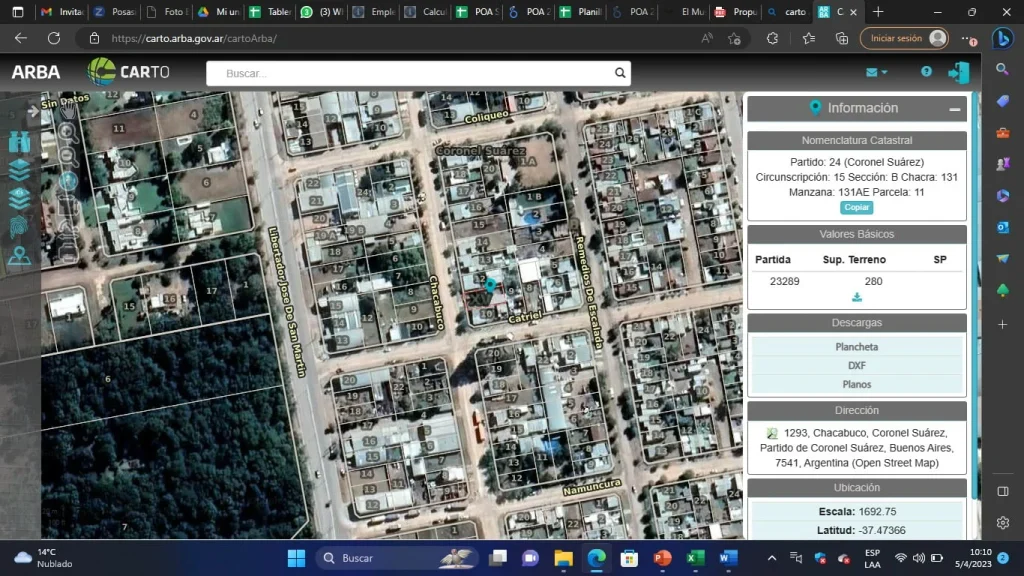Select the pan hand tool
Viewport: 1024px width, 576px height.
coord(67,109)
